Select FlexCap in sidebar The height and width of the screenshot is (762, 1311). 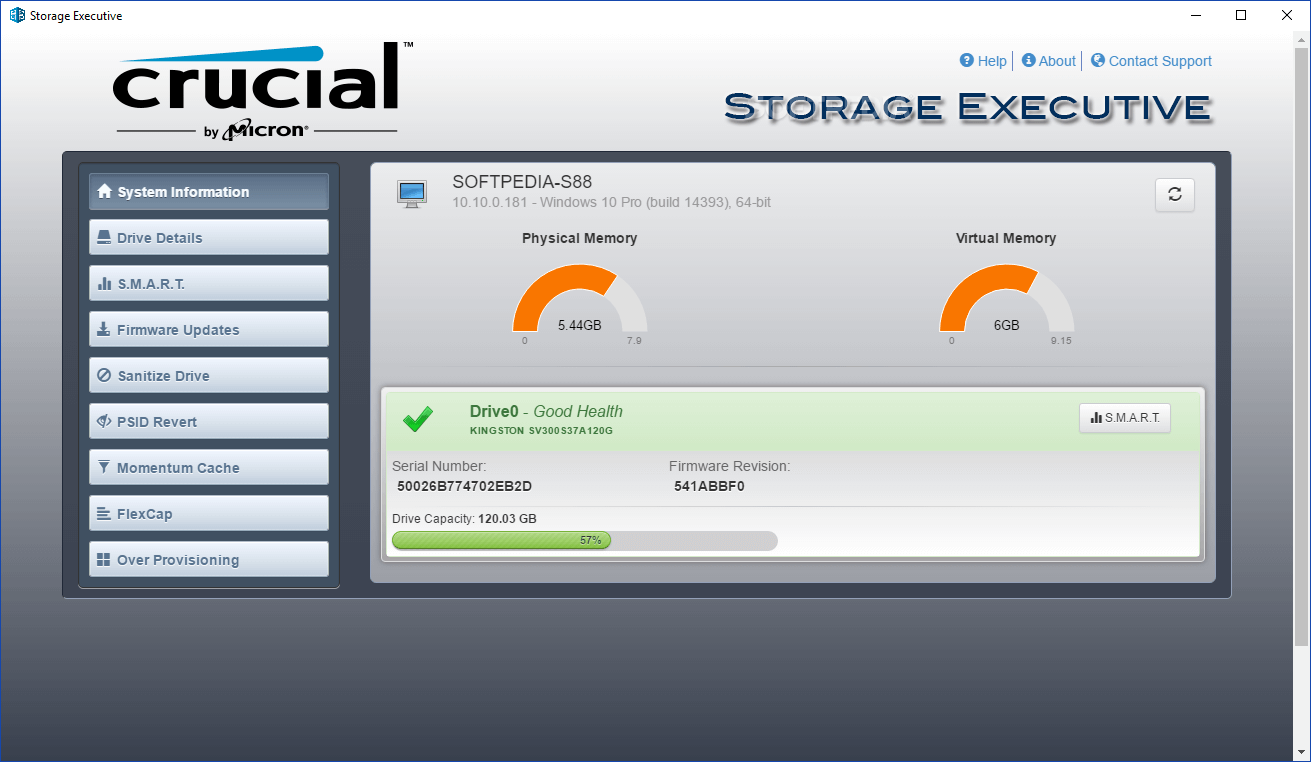click(209, 514)
